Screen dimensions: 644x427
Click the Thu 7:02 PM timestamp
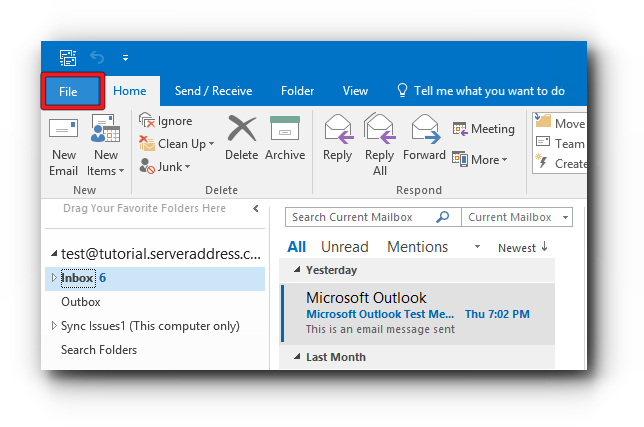tap(497, 314)
